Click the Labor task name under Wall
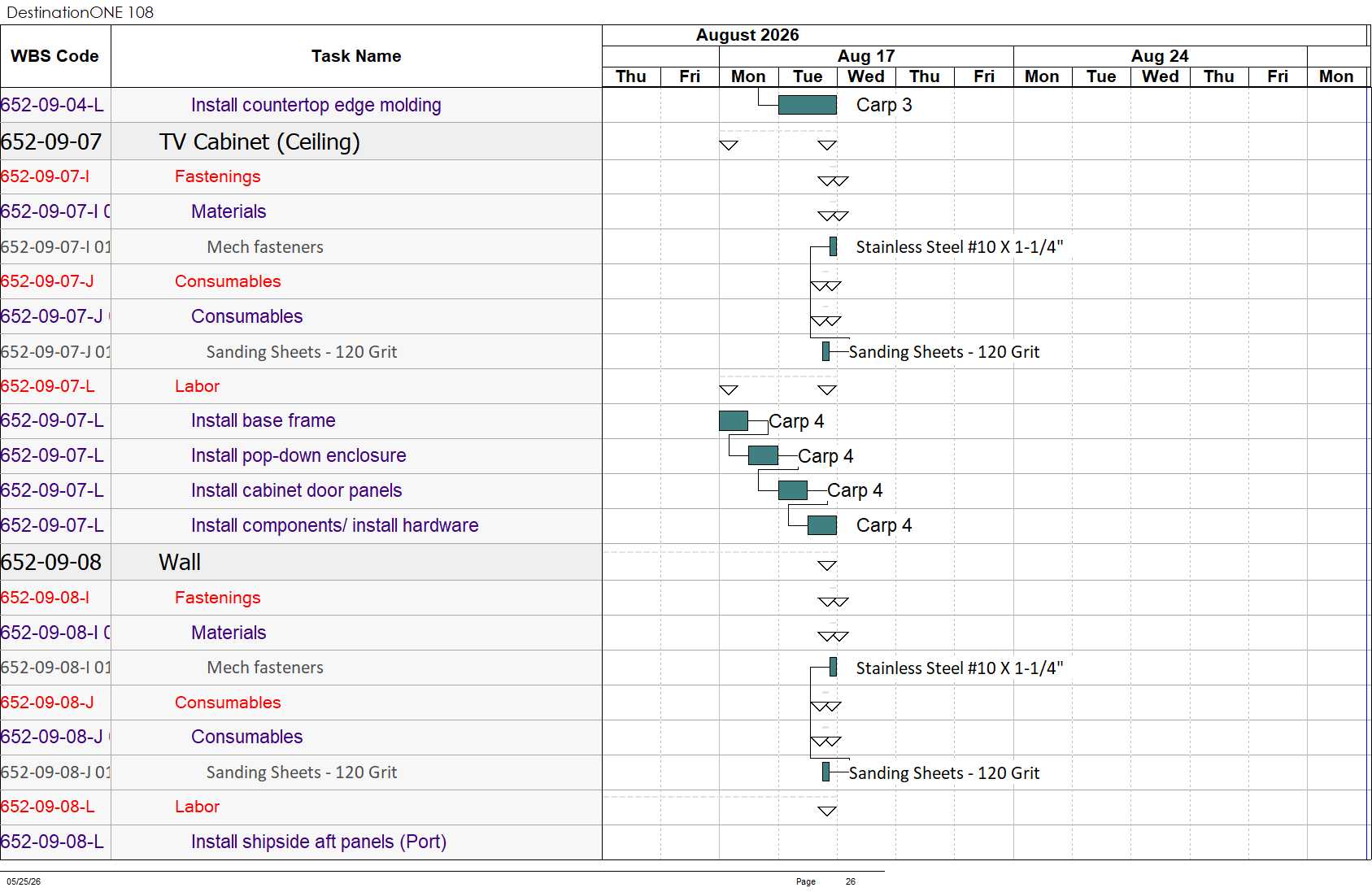Viewport: 1372px width, 892px height. [x=198, y=807]
